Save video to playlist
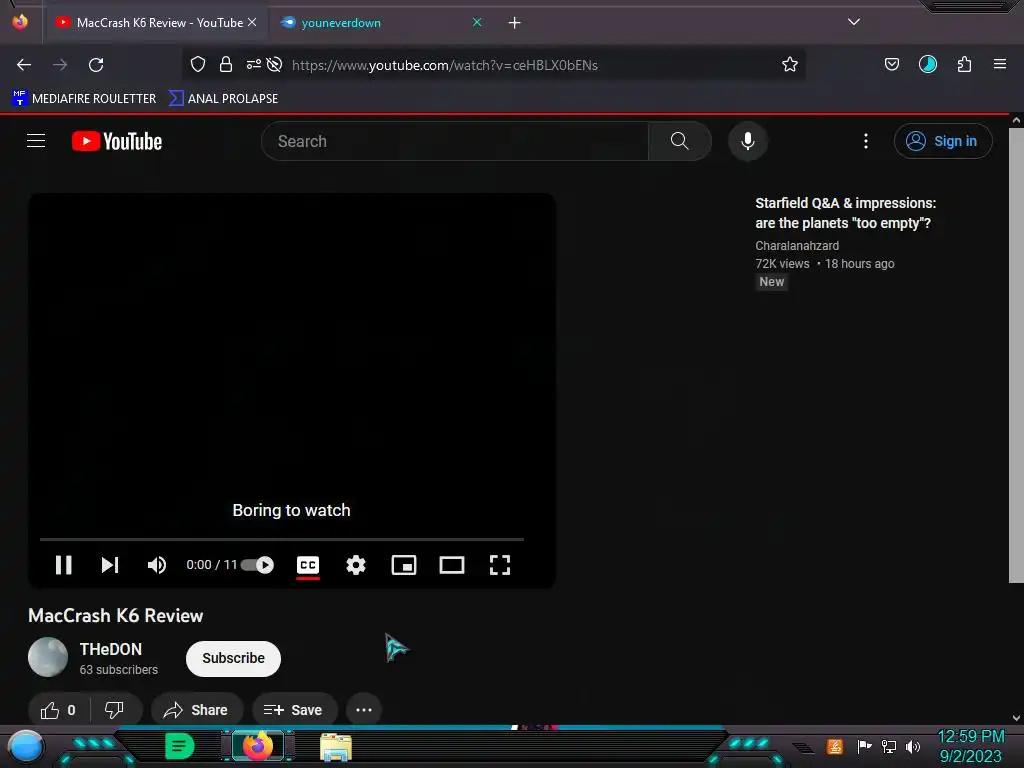This screenshot has width=1024, height=768. (295, 710)
